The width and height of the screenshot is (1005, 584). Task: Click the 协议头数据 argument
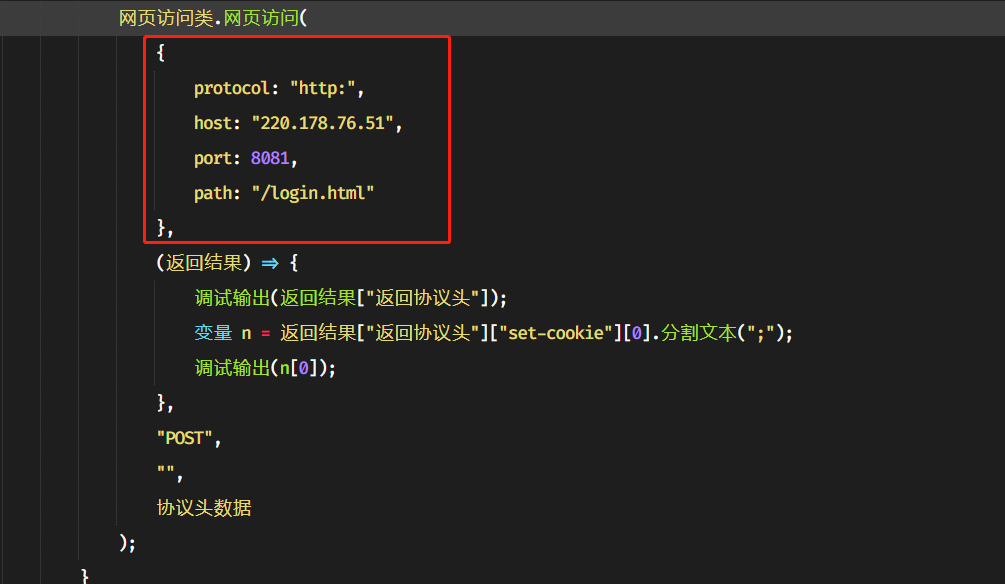[x=204, y=508]
